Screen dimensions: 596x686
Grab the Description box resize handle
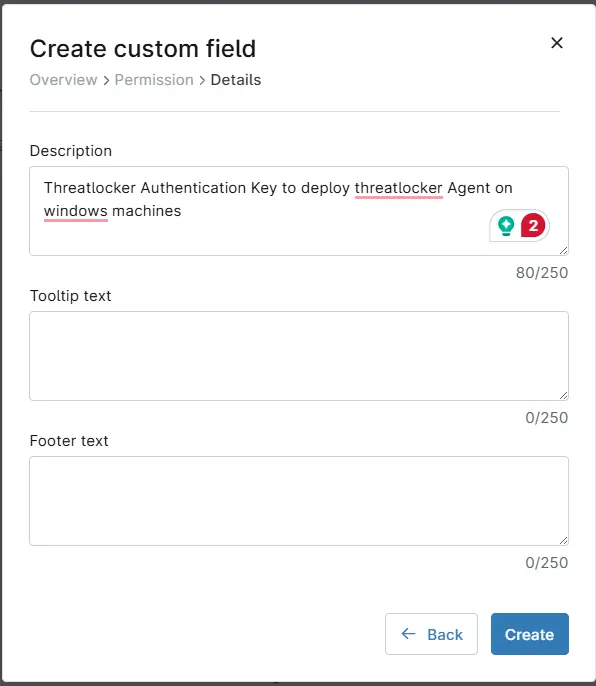(x=564, y=250)
